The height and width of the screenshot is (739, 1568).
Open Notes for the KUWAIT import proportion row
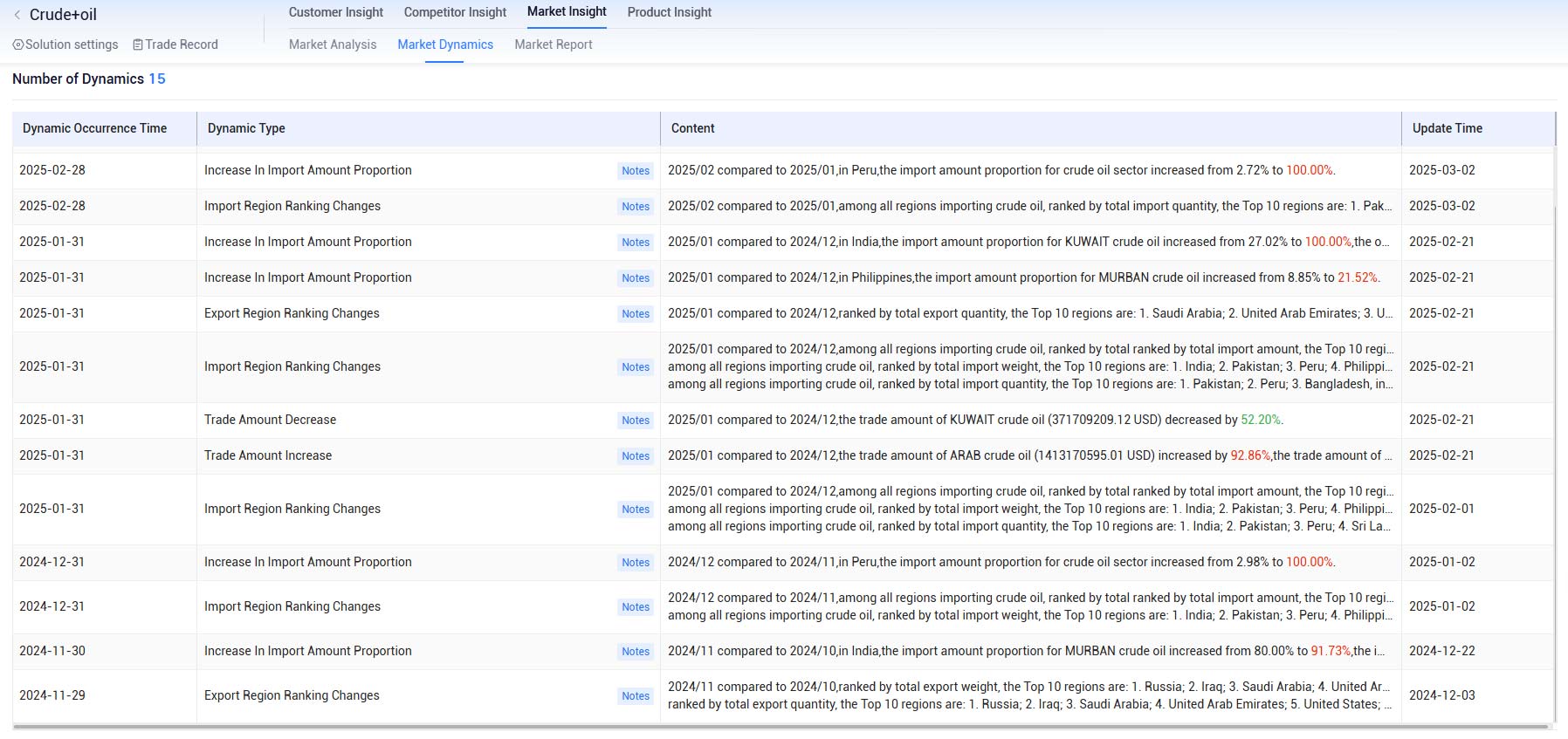636,243
